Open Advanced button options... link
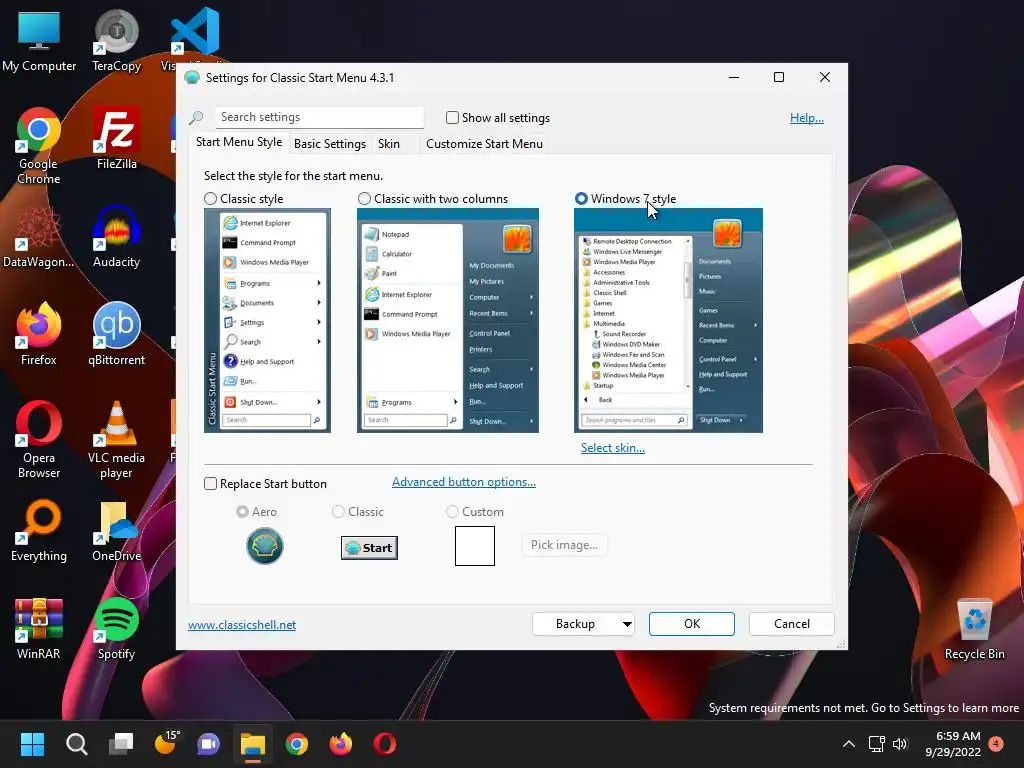1024x768 pixels. coord(464,481)
